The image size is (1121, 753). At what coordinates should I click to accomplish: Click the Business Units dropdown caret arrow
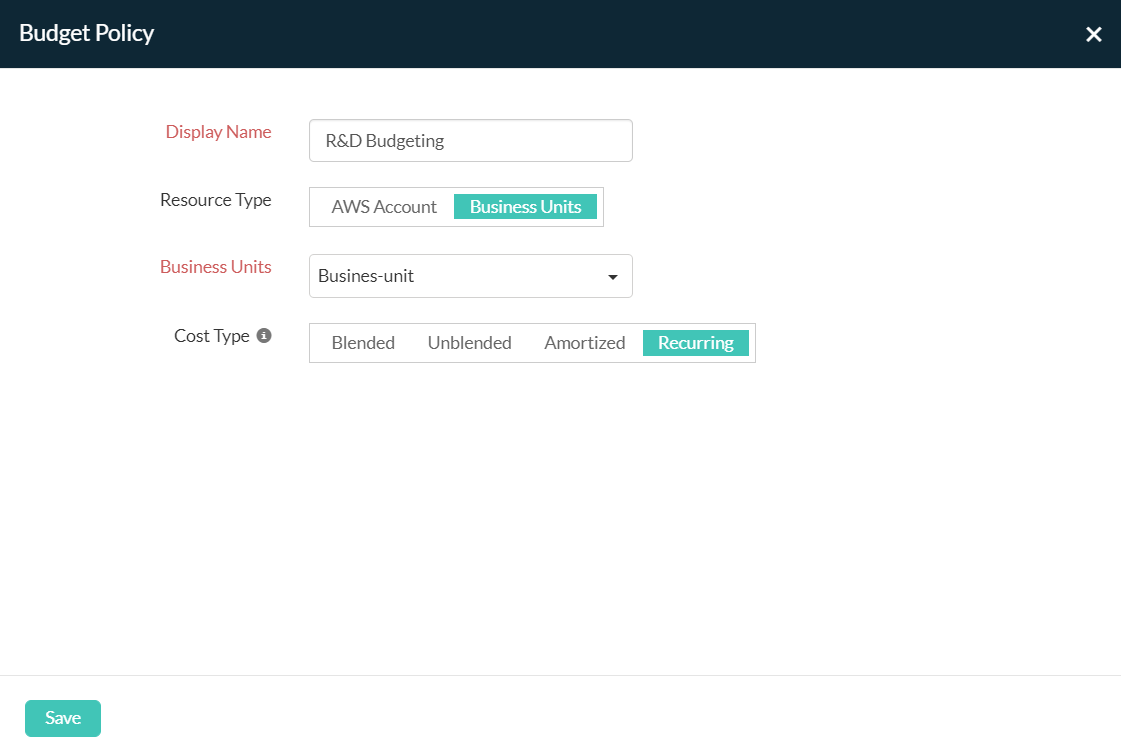tap(613, 277)
